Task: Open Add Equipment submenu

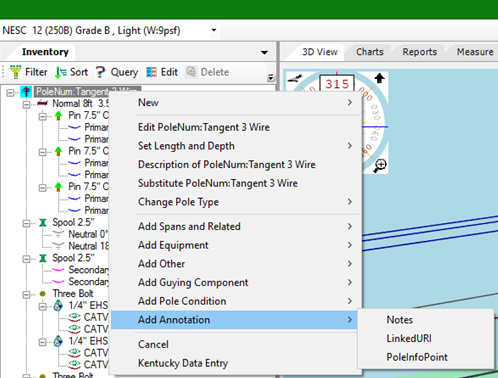Action: pos(235,245)
